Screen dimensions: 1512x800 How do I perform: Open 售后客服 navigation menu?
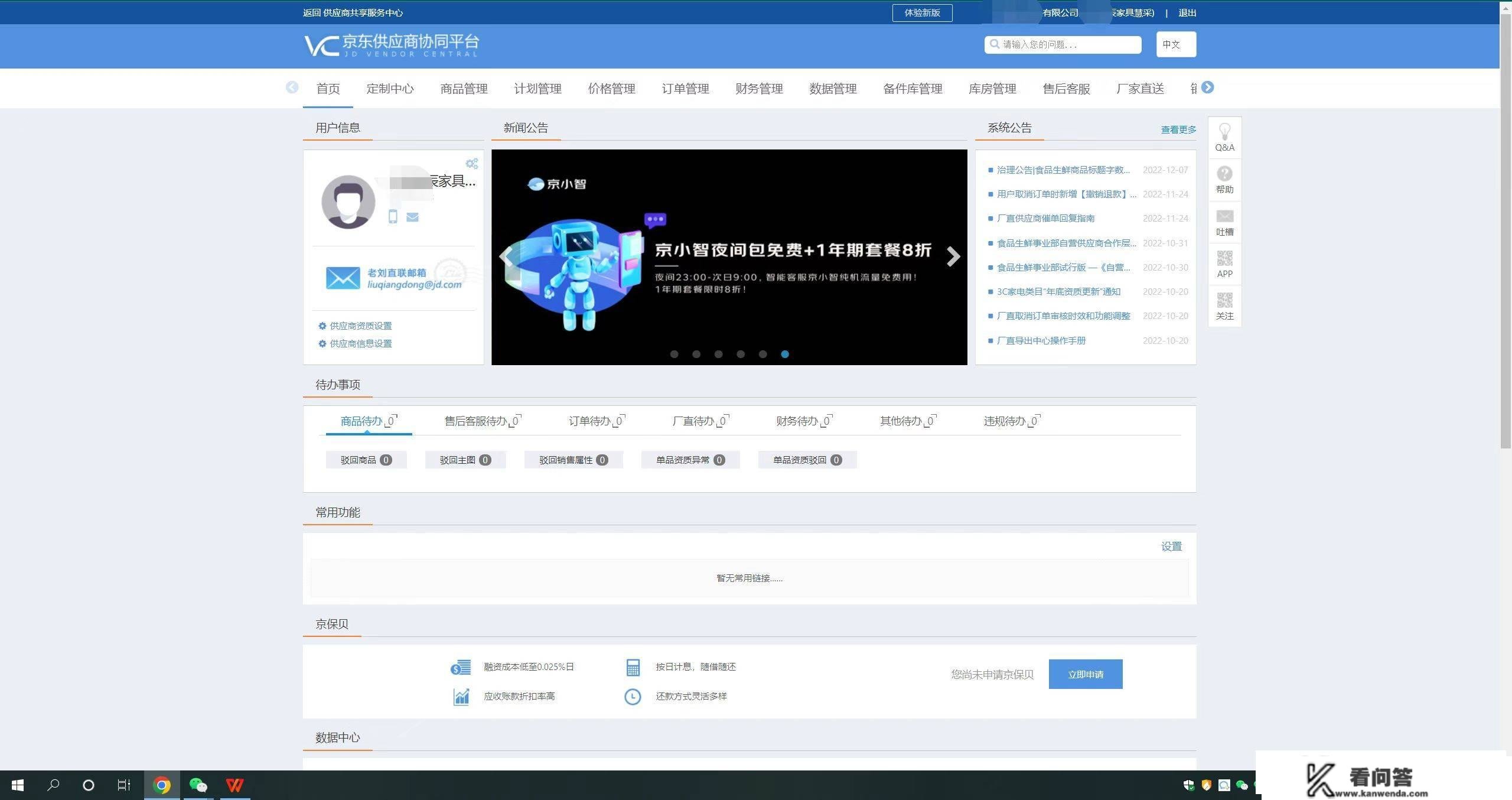(1066, 89)
